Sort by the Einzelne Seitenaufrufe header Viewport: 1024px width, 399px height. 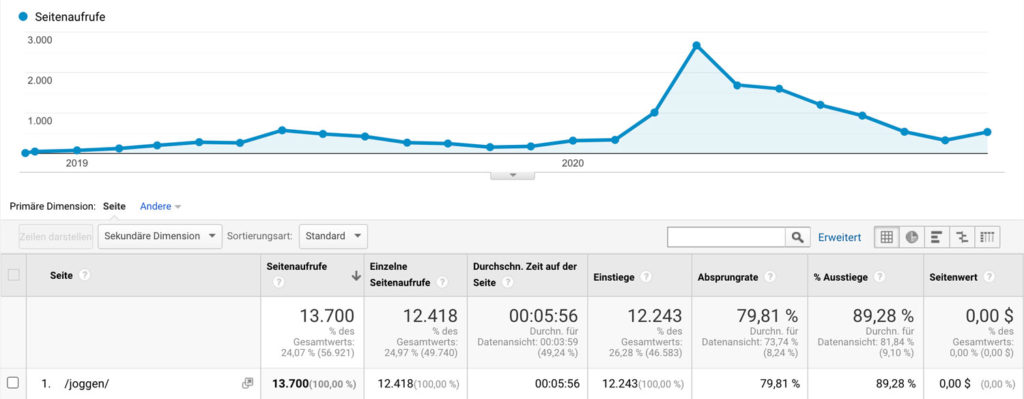pos(400,274)
